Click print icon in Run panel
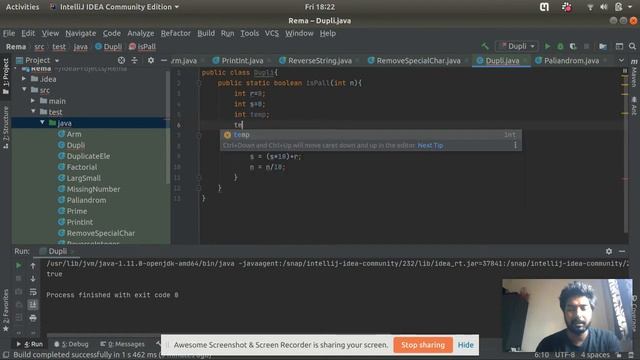 click(x=33, y=318)
